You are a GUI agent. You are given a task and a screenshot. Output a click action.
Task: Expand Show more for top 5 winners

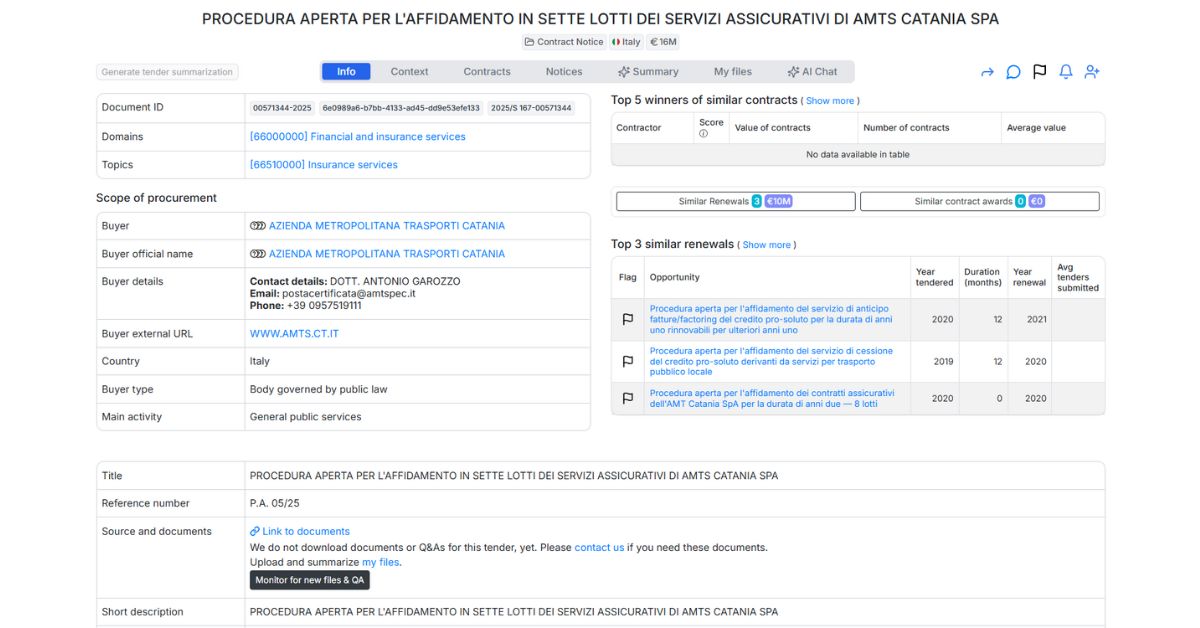(x=830, y=101)
